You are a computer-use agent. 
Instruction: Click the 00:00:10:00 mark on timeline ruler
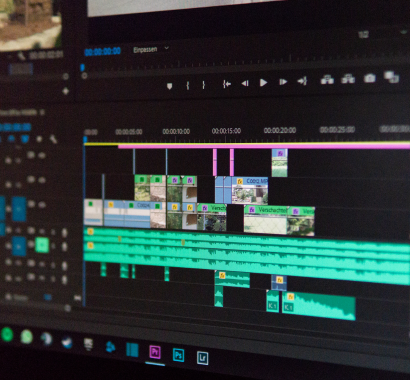tap(176, 132)
